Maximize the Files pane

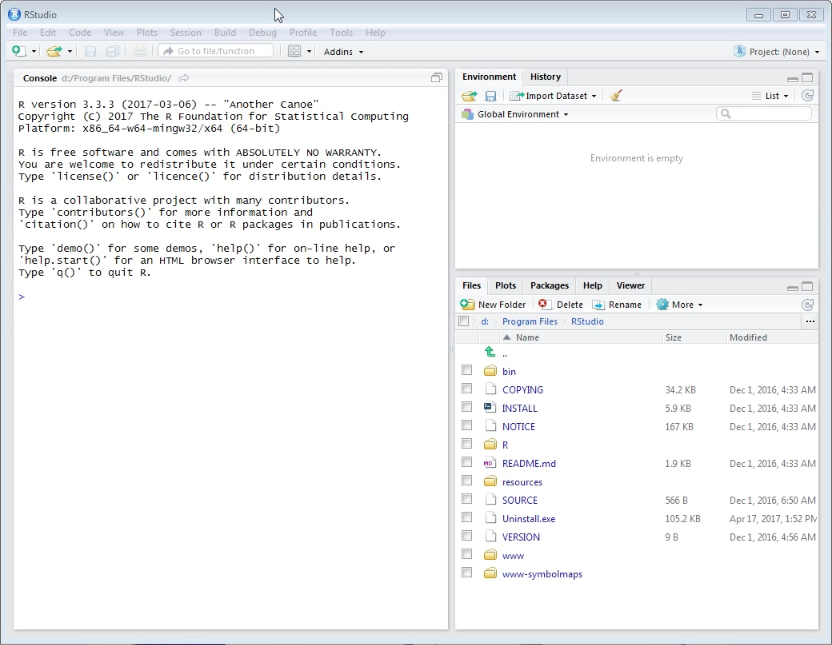coord(807,286)
